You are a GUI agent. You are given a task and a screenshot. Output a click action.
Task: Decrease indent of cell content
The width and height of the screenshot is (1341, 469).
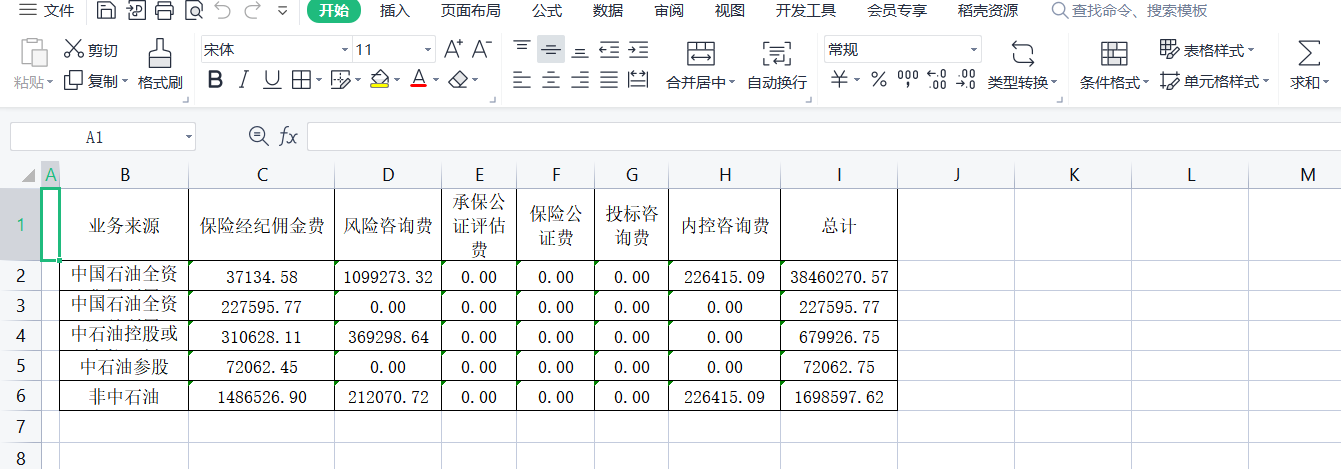[609, 49]
